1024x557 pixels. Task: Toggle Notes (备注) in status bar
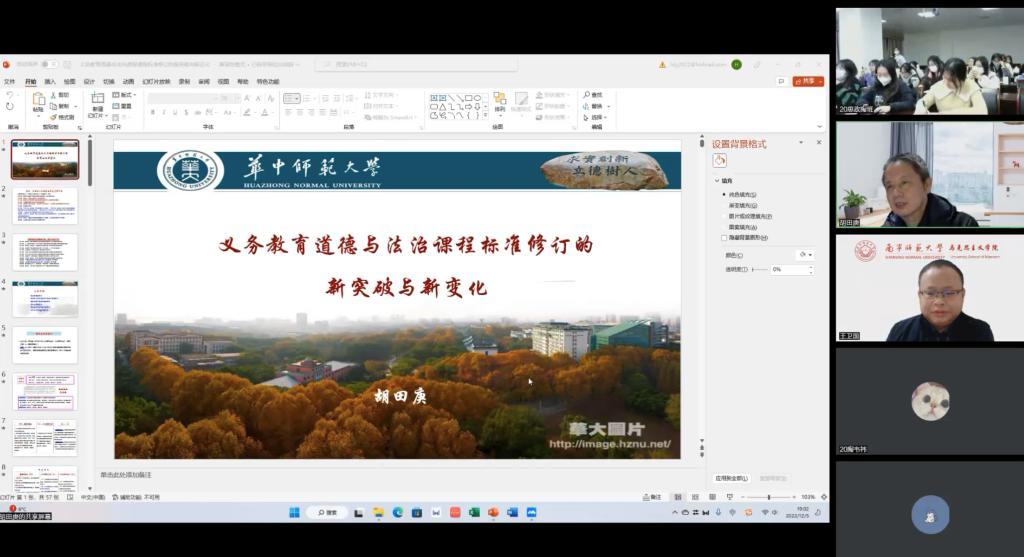click(x=652, y=497)
